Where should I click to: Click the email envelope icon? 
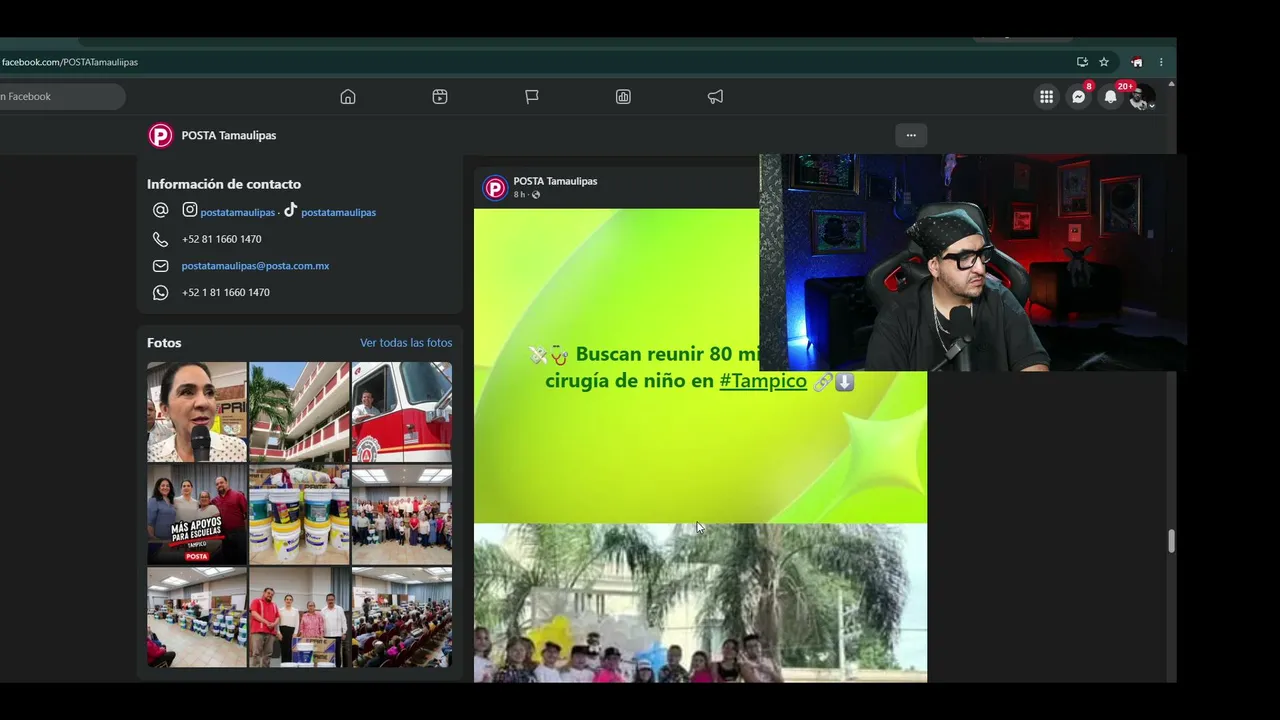160,266
